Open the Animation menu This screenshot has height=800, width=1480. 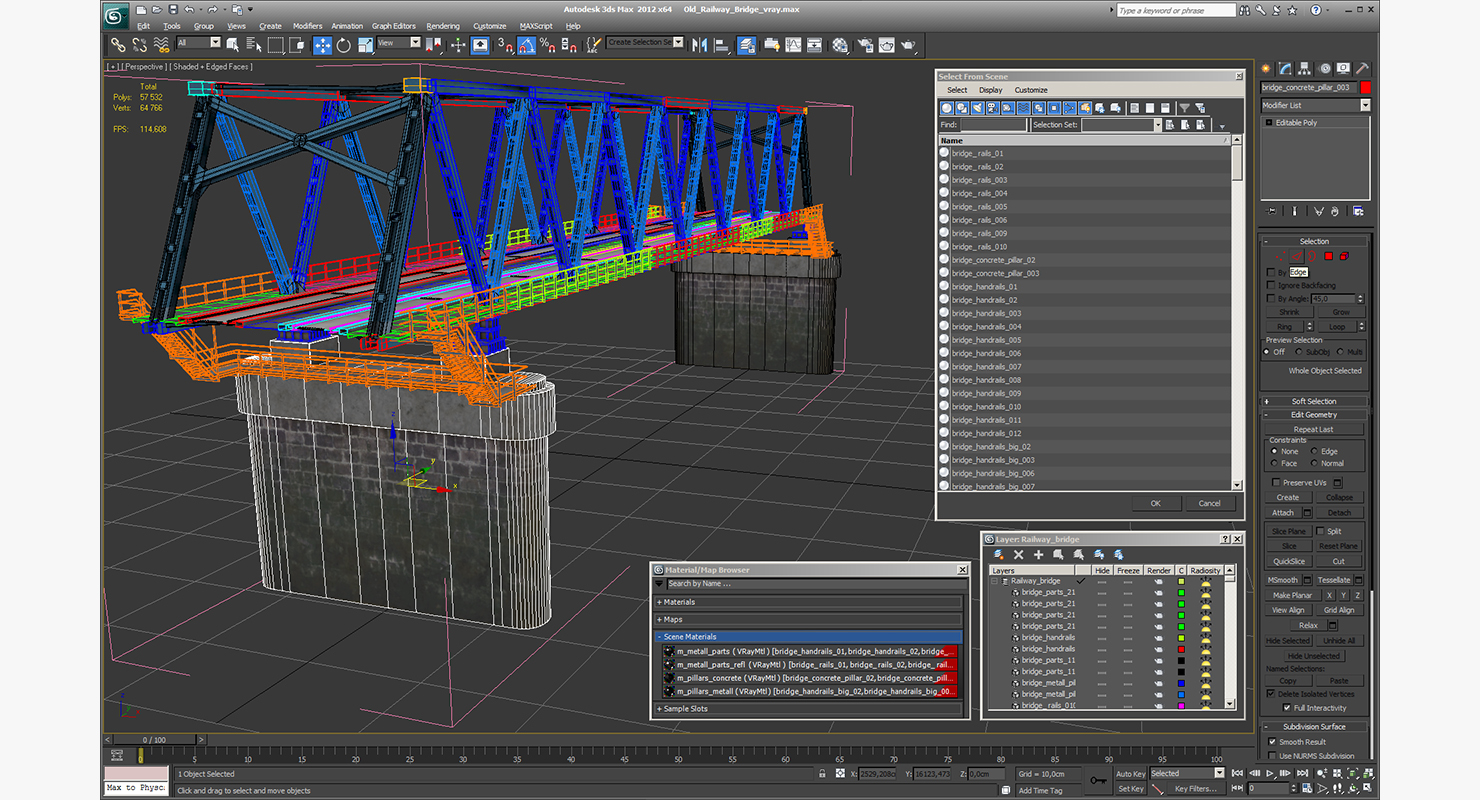pos(347,26)
